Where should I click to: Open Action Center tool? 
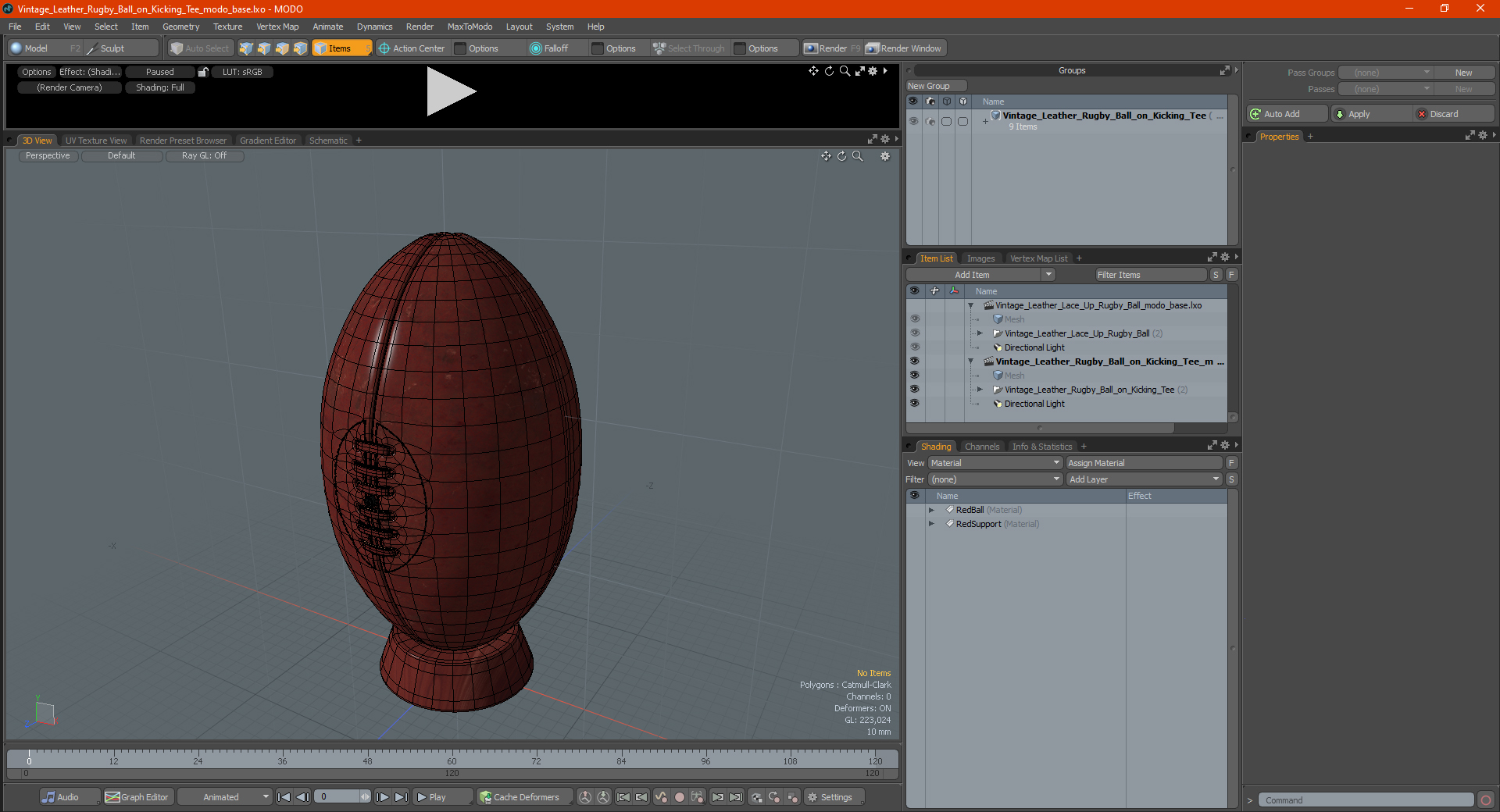pos(411,48)
